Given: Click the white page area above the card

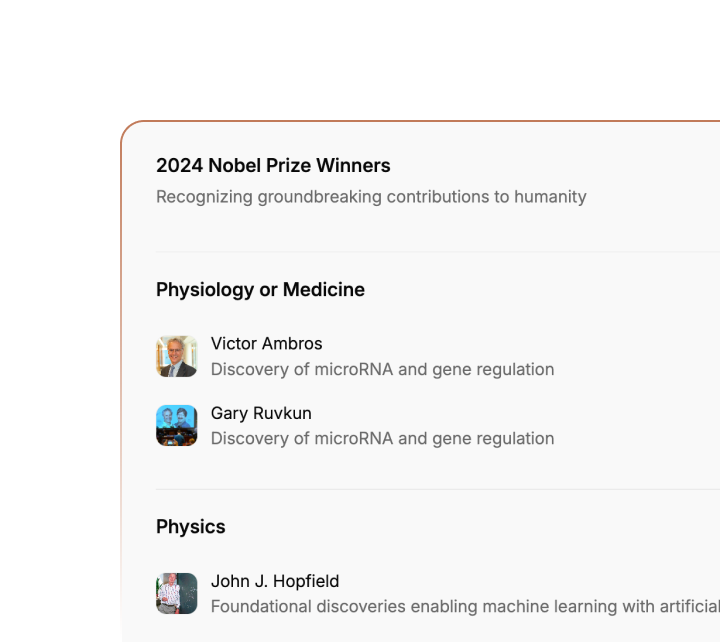Looking at the screenshot, I should [360, 60].
